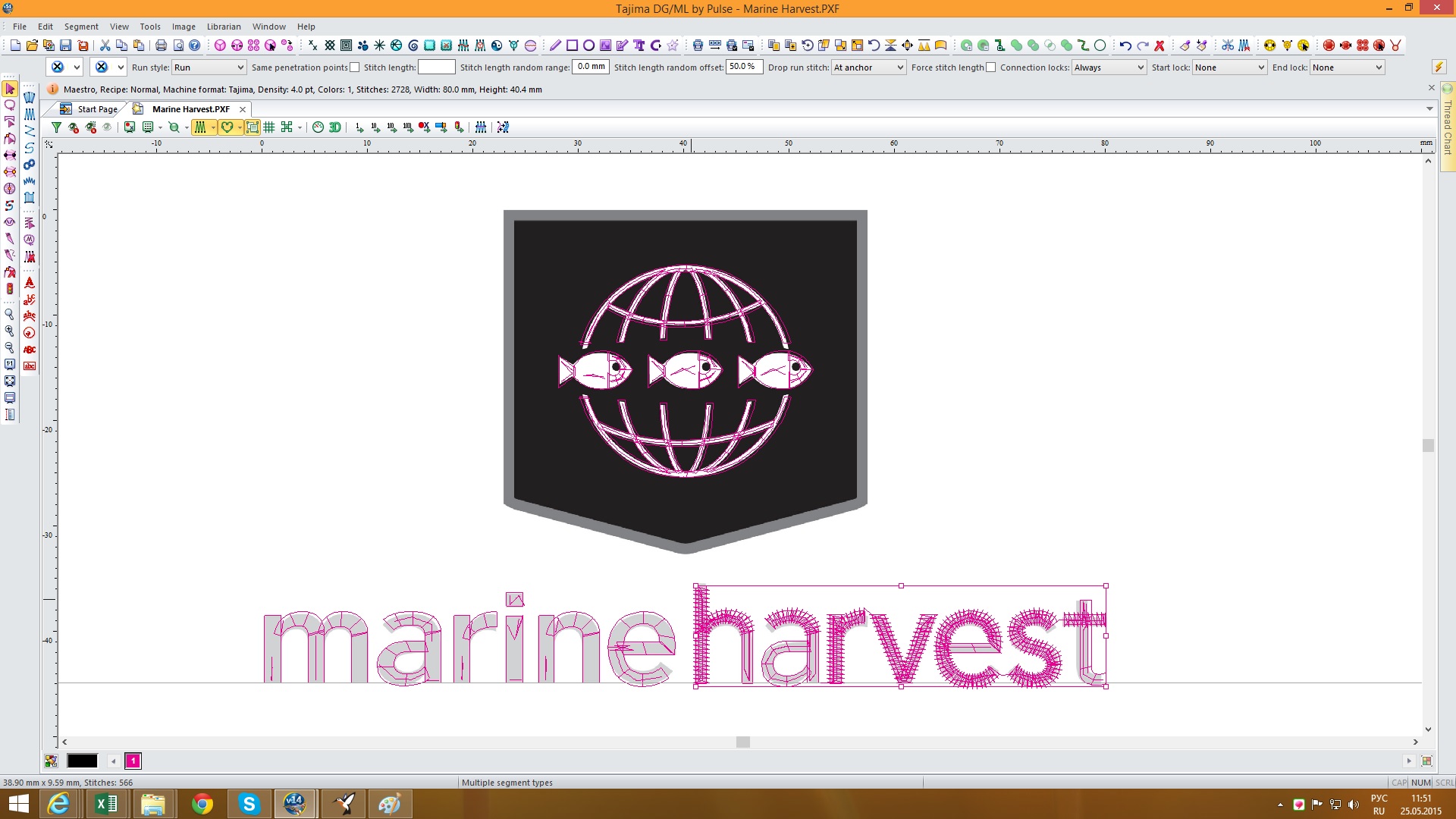Click the Cut scissors icon
This screenshot has height=819, width=1456.
[x=105, y=45]
